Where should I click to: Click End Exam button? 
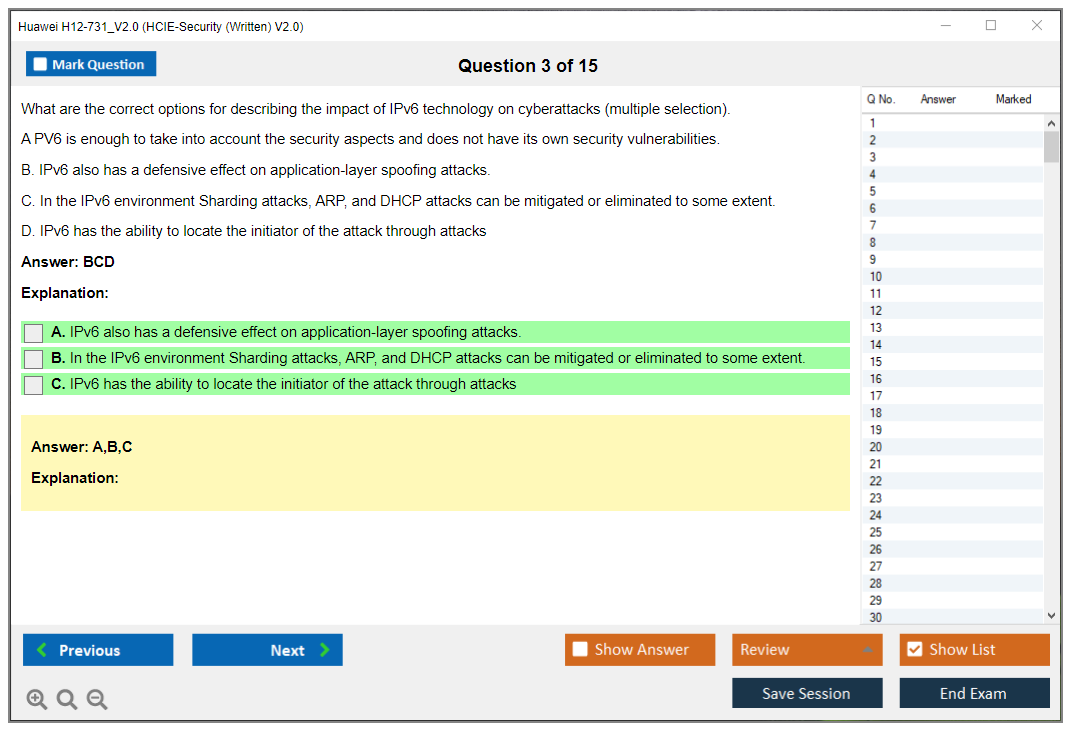(973, 693)
